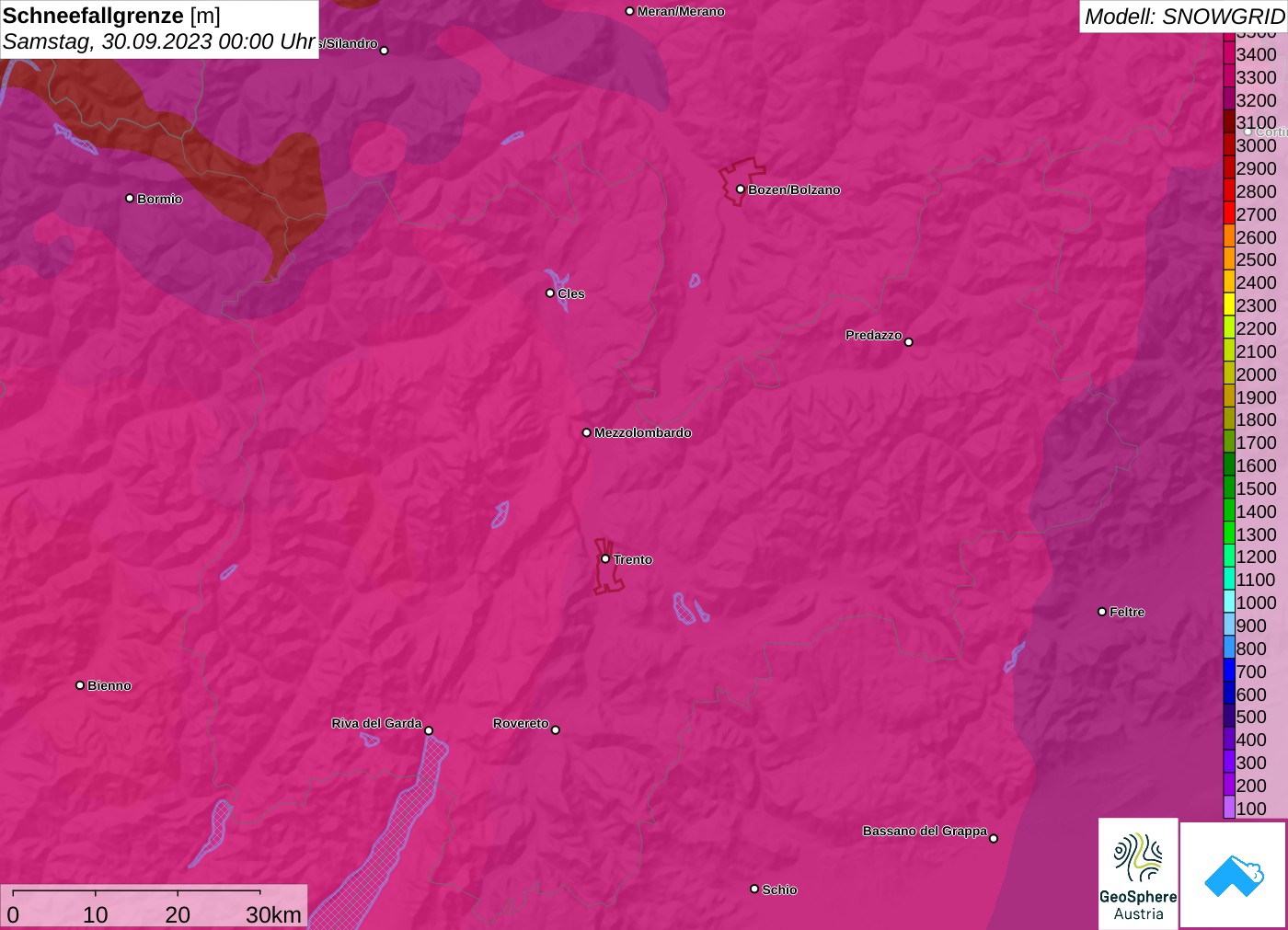Click the "700" legend value

coord(1251,672)
